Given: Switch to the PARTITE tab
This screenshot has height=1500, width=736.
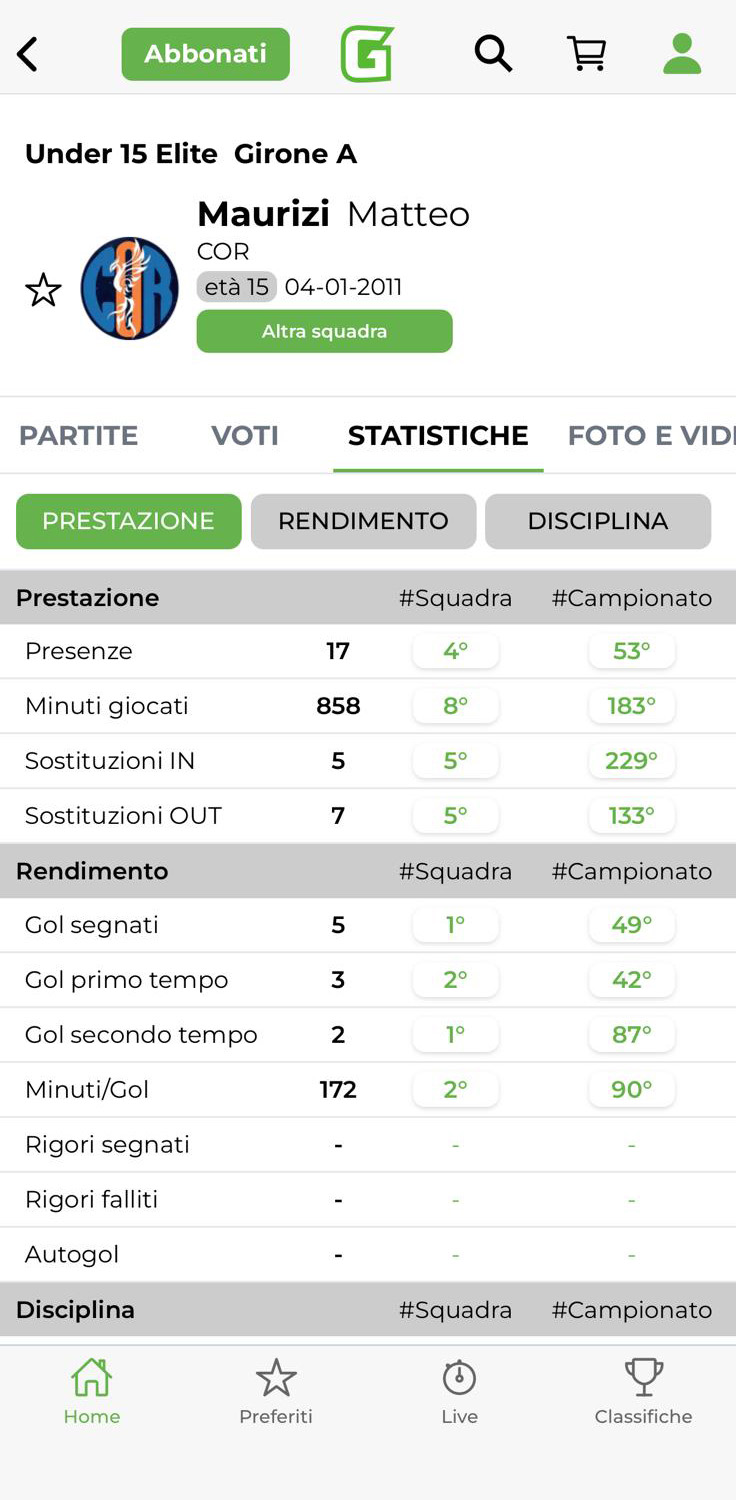Looking at the screenshot, I should pyautogui.click(x=79, y=436).
